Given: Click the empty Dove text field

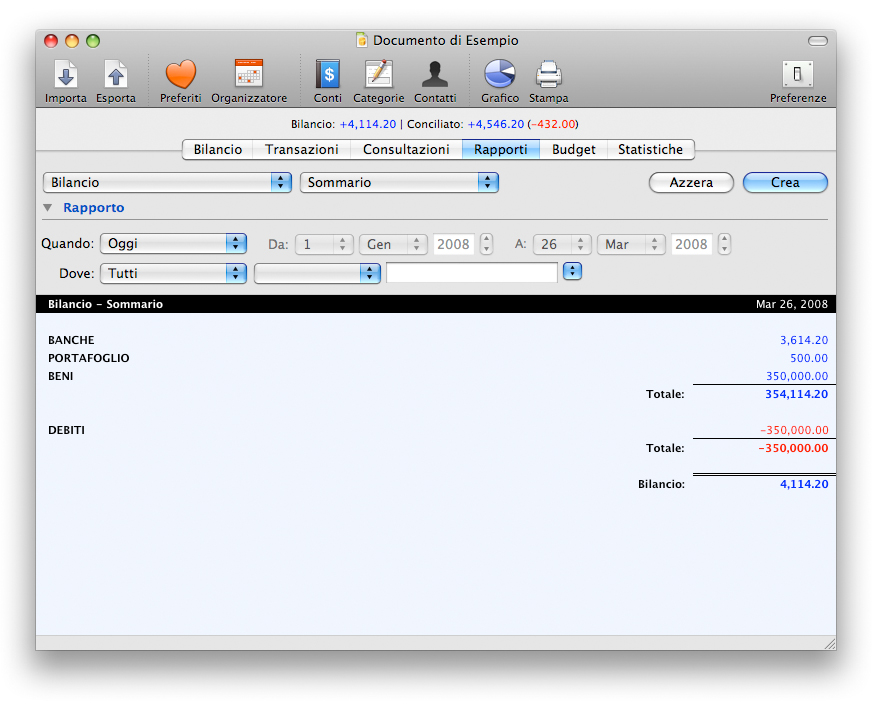Looking at the screenshot, I should click(x=472, y=273).
